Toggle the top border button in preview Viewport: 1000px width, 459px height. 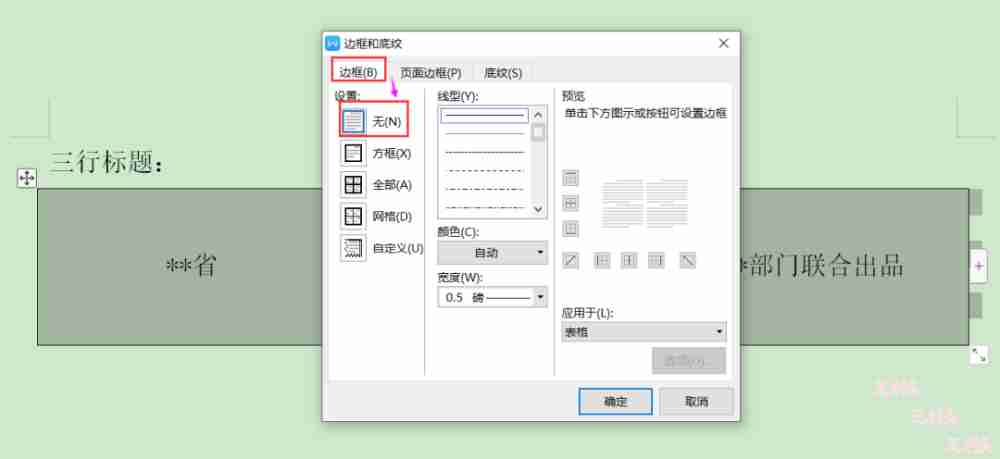coord(571,178)
